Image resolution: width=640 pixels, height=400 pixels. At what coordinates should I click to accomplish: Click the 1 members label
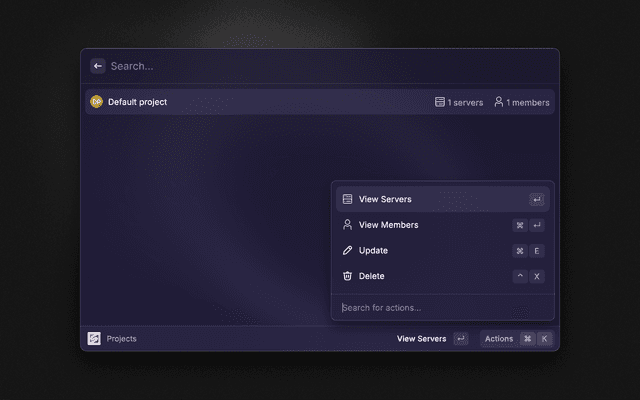[x=527, y=102]
